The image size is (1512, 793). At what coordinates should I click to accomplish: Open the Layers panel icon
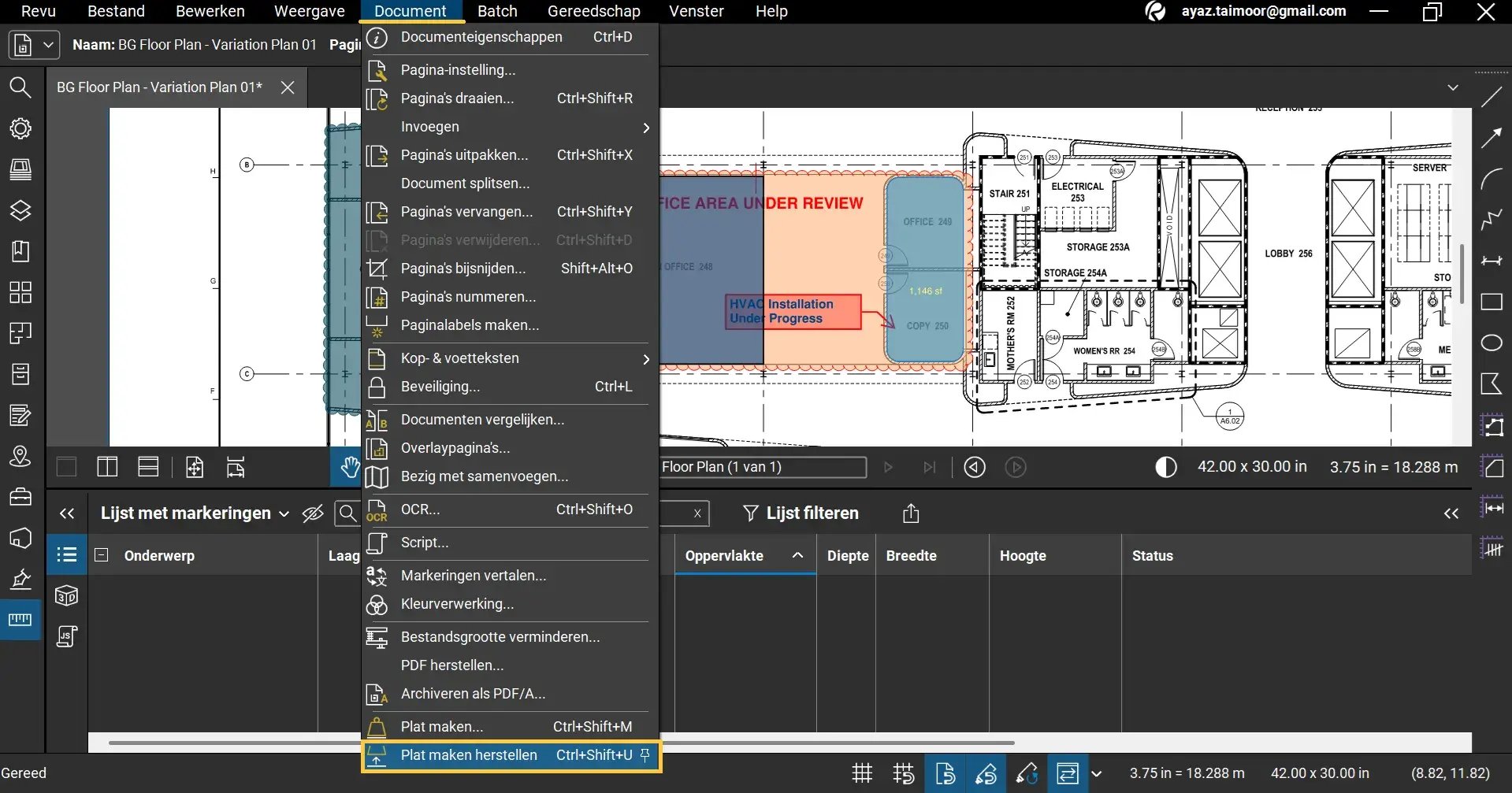click(20, 210)
